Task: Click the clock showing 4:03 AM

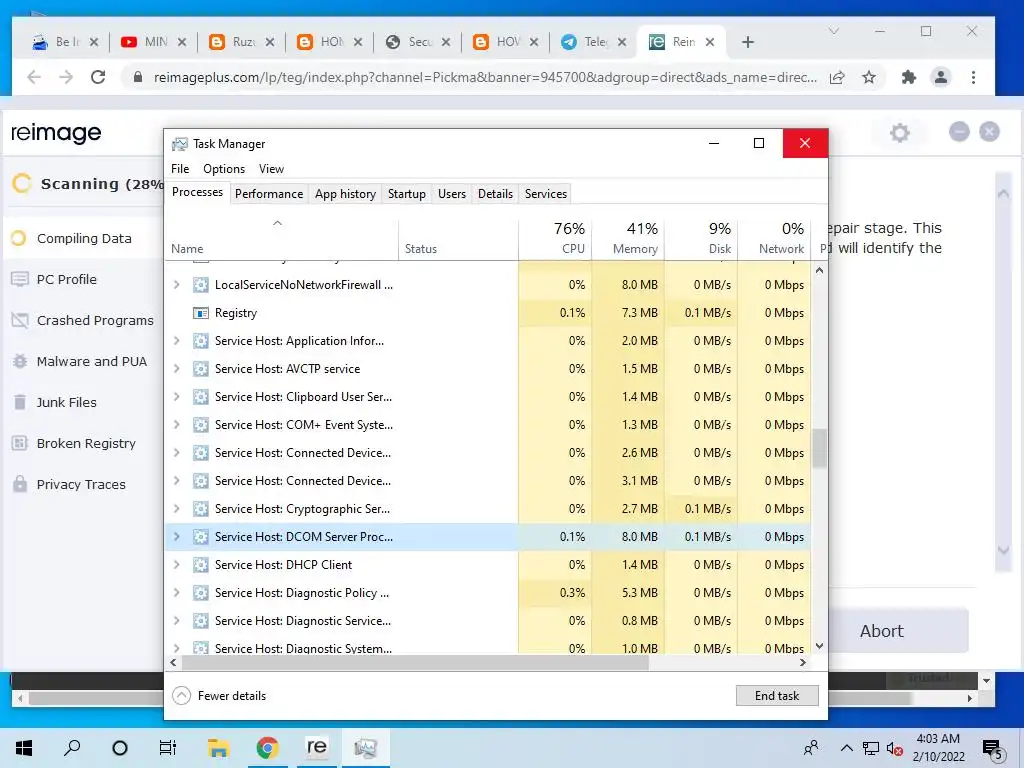Action: [938, 739]
